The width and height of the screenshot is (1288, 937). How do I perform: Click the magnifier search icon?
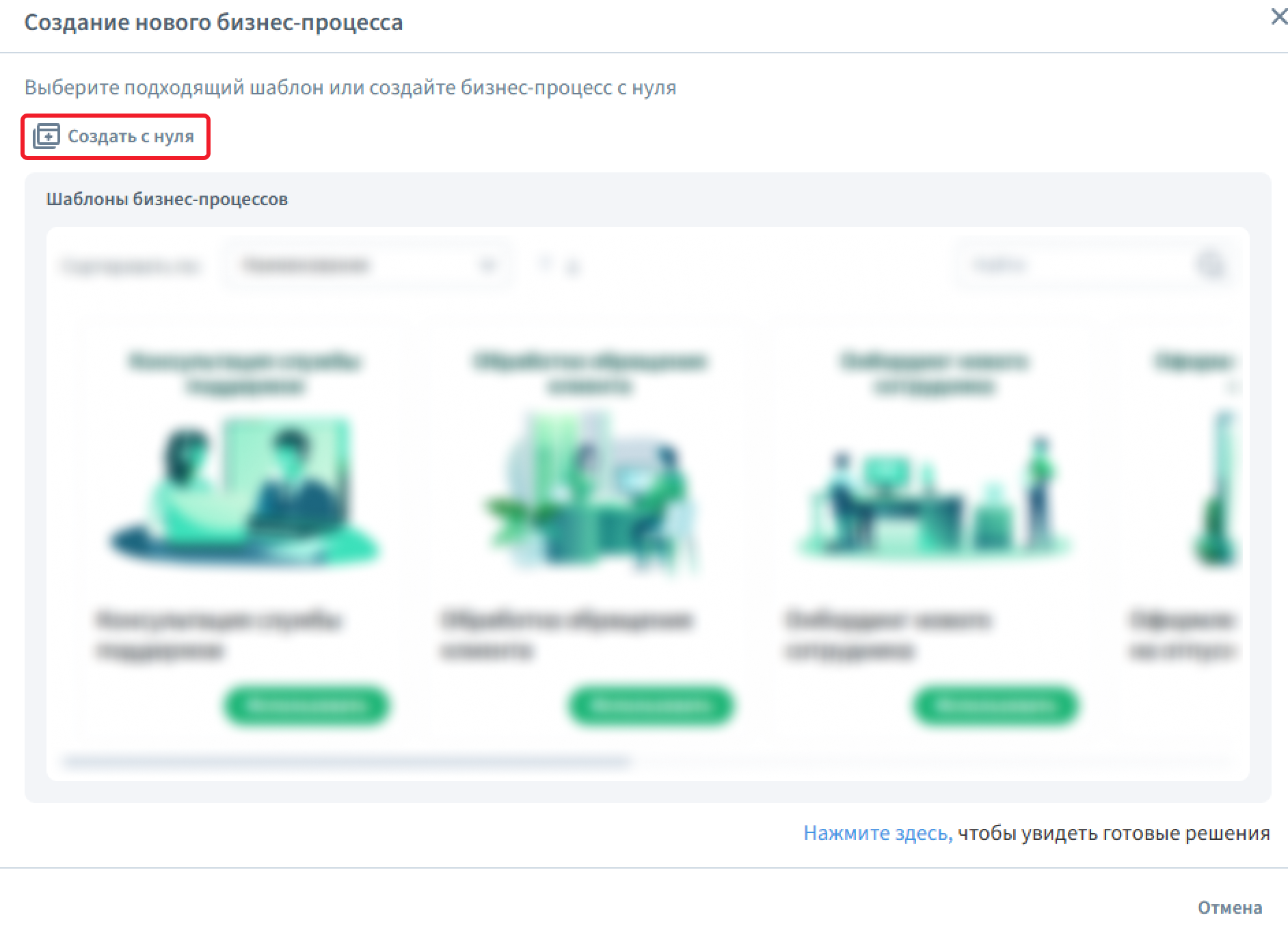tap(1211, 265)
